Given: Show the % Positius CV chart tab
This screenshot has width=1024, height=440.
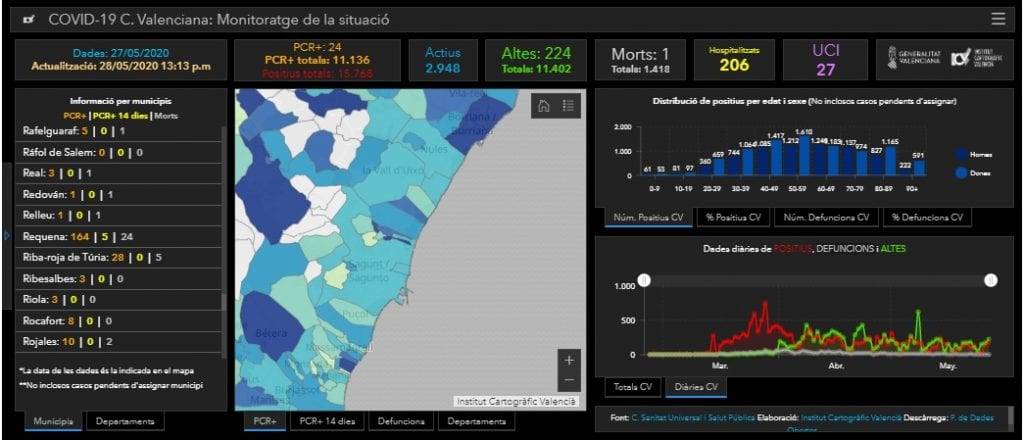Looking at the screenshot, I should 735,217.
